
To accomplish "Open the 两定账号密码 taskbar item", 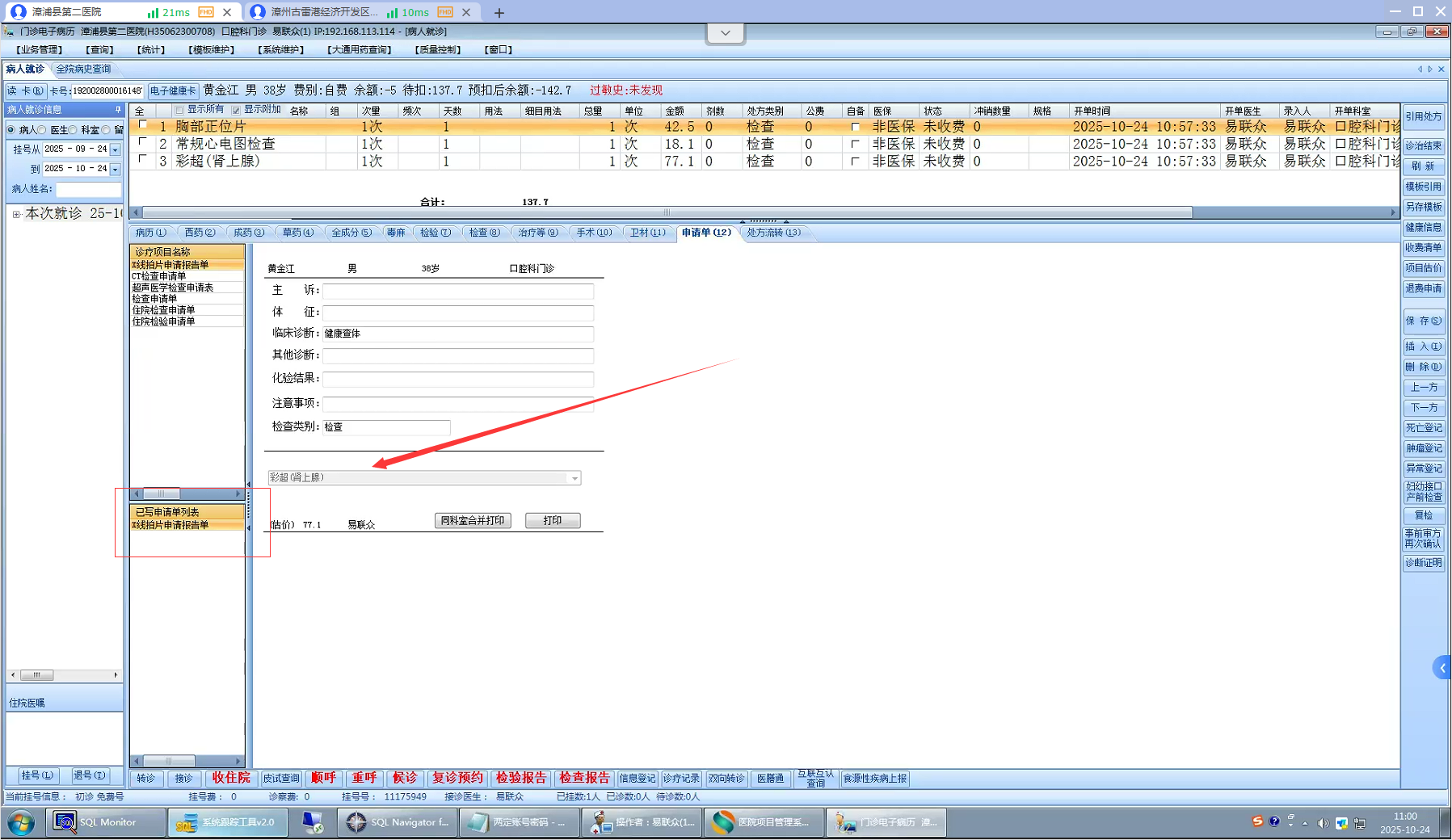I will click(519, 822).
